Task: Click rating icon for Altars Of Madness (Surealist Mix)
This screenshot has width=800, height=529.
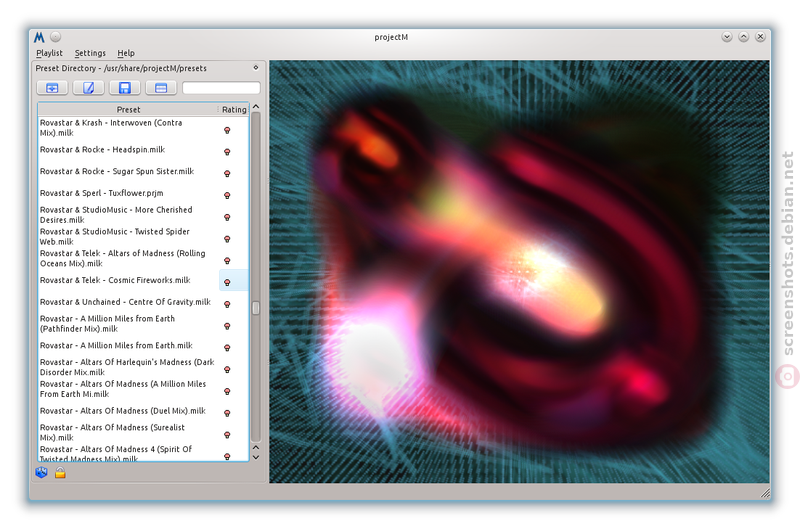Action: pos(228,435)
